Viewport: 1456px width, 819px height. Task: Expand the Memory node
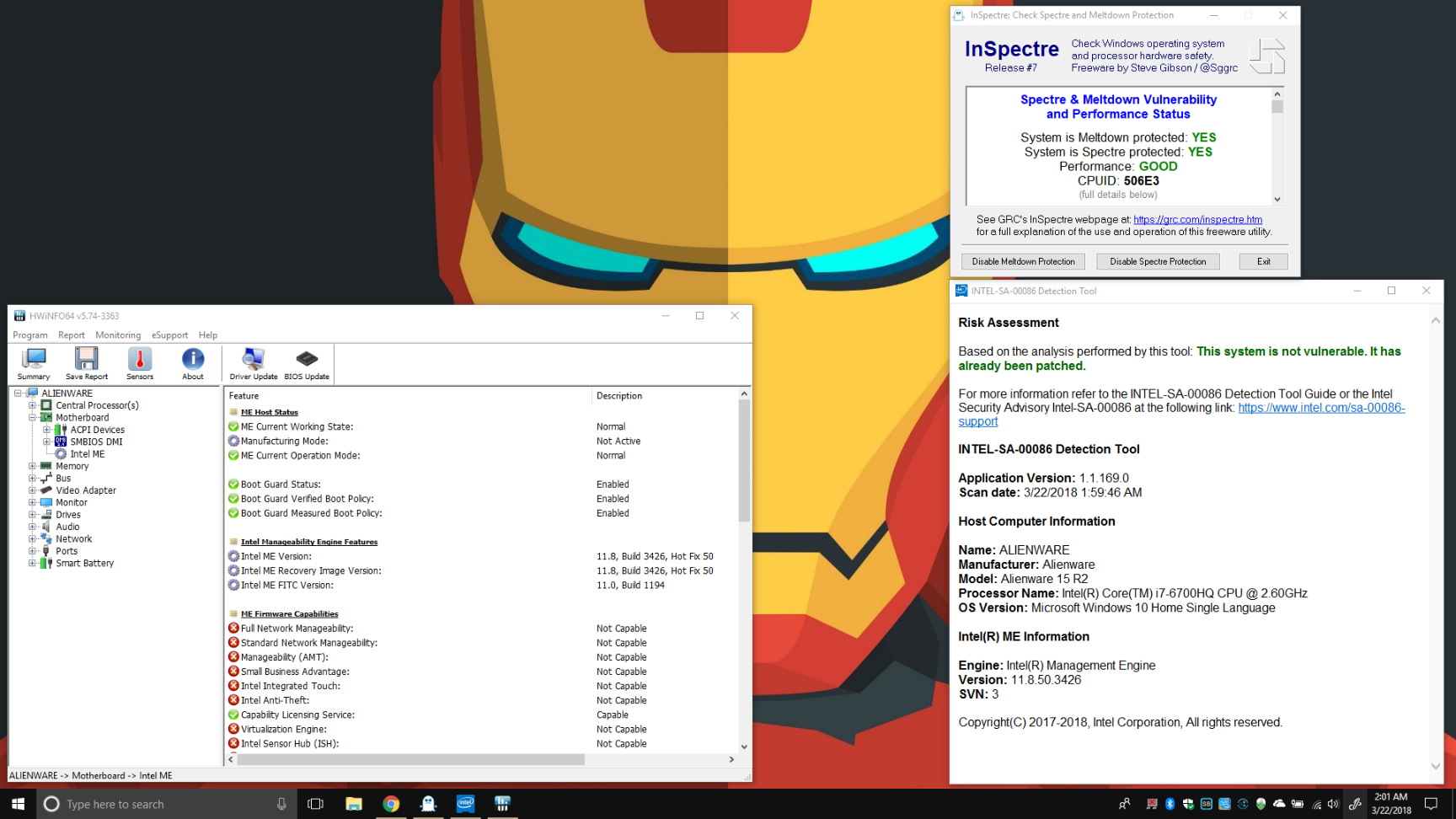pyautogui.click(x=32, y=466)
